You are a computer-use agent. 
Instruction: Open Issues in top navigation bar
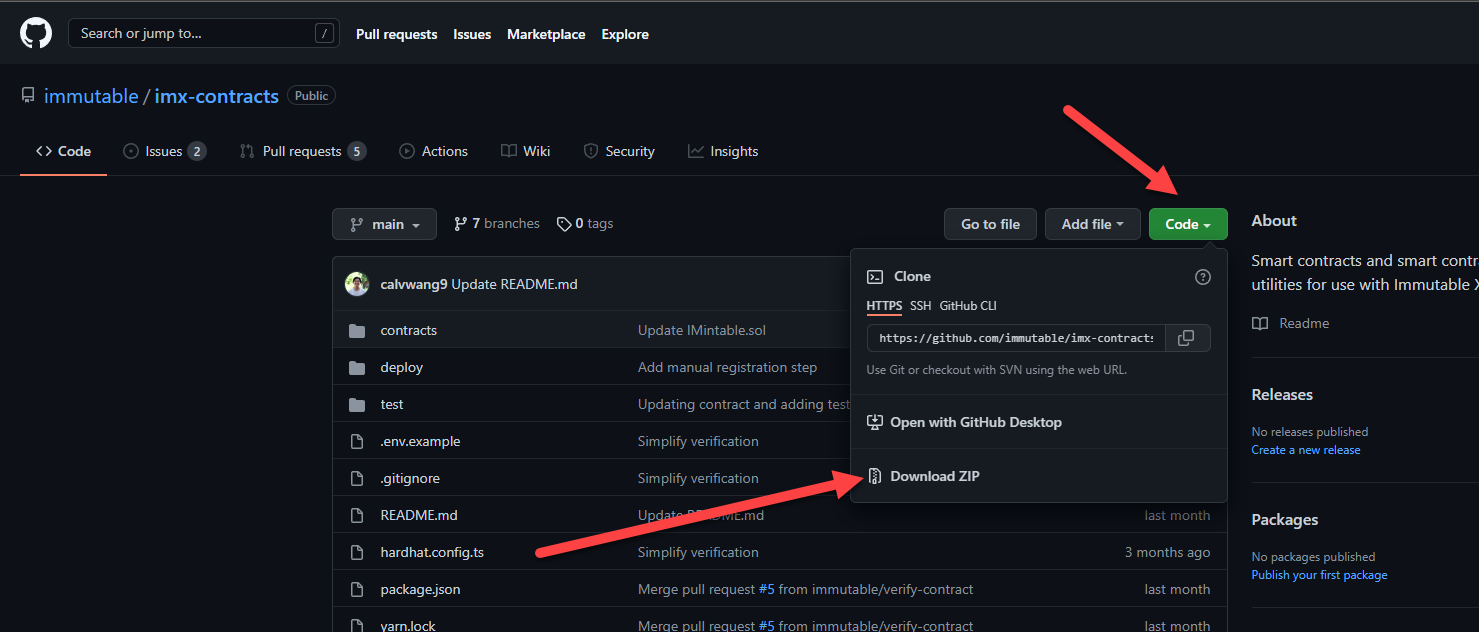pyautogui.click(x=472, y=34)
